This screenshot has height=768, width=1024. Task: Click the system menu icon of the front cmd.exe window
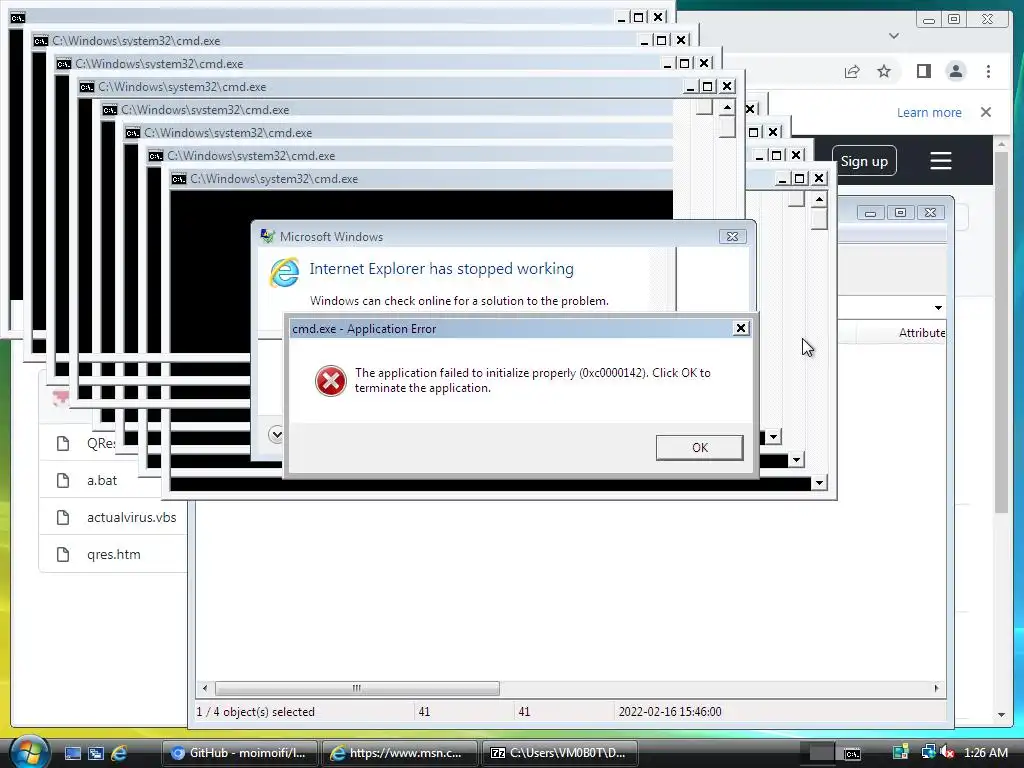(179, 178)
